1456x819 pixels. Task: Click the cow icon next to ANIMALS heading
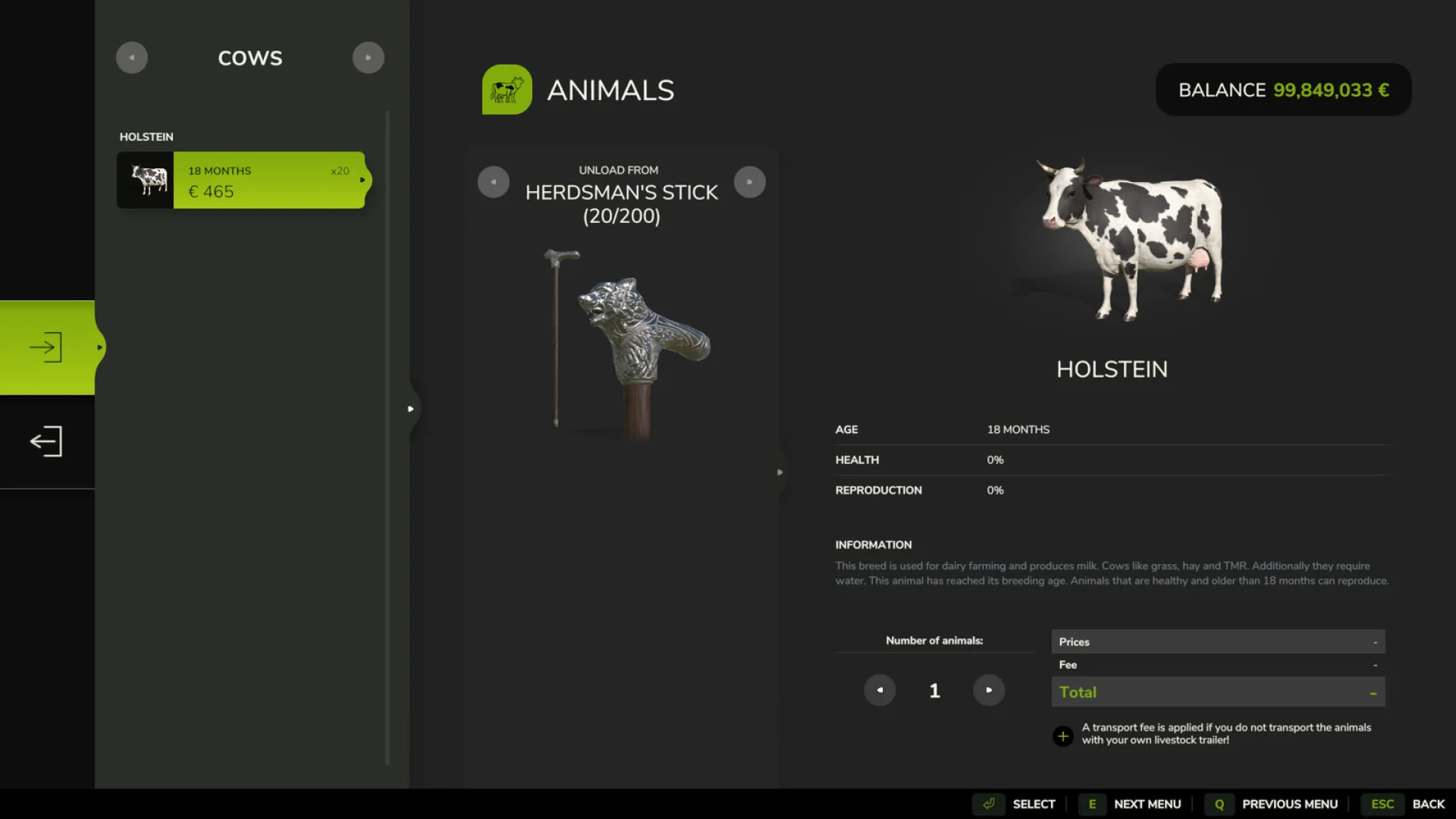507,89
